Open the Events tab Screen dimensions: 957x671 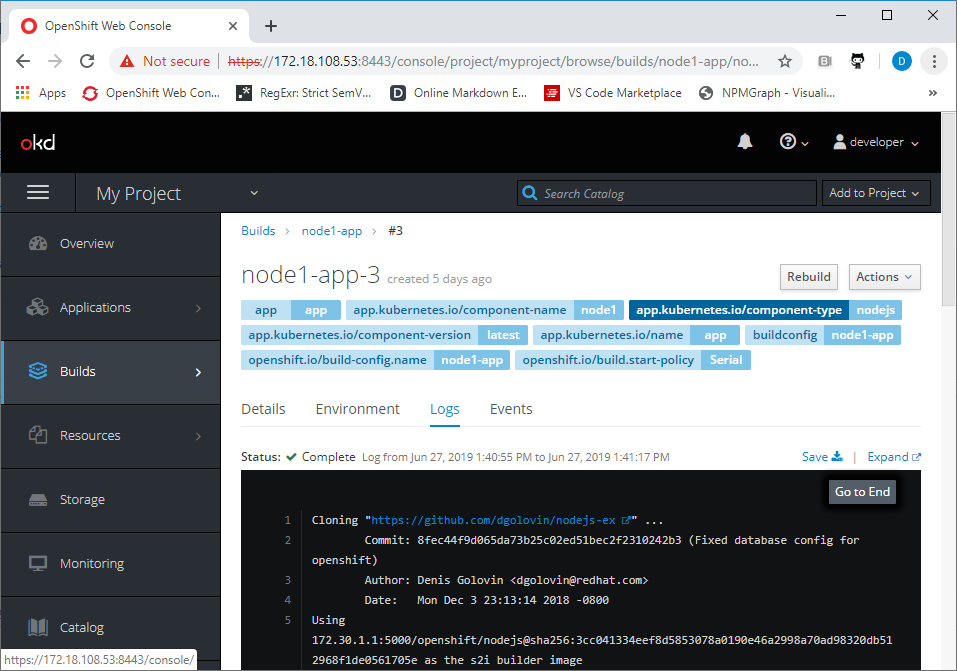click(x=511, y=409)
